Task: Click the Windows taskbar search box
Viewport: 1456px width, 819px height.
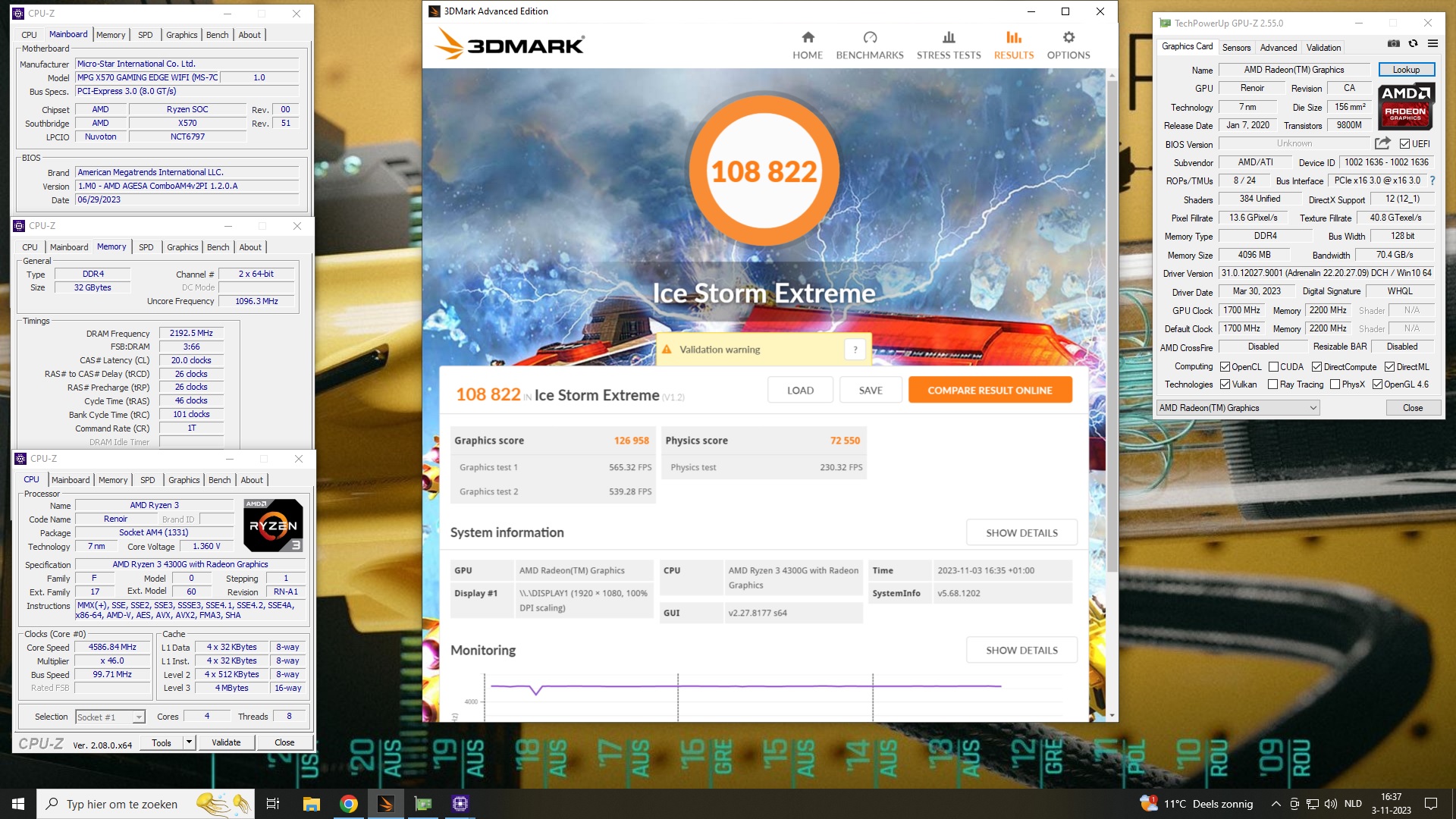Action: pyautogui.click(x=146, y=804)
